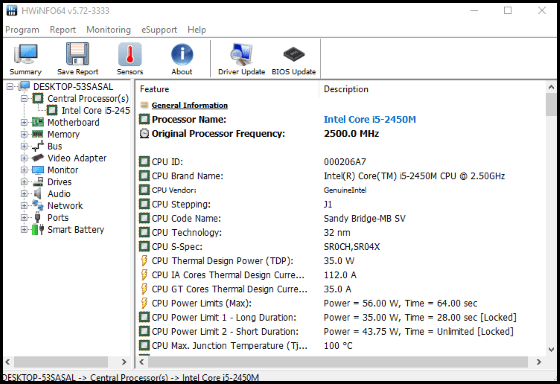Select the Motherboard tree node
This screenshot has height=384, width=560.
point(73,123)
